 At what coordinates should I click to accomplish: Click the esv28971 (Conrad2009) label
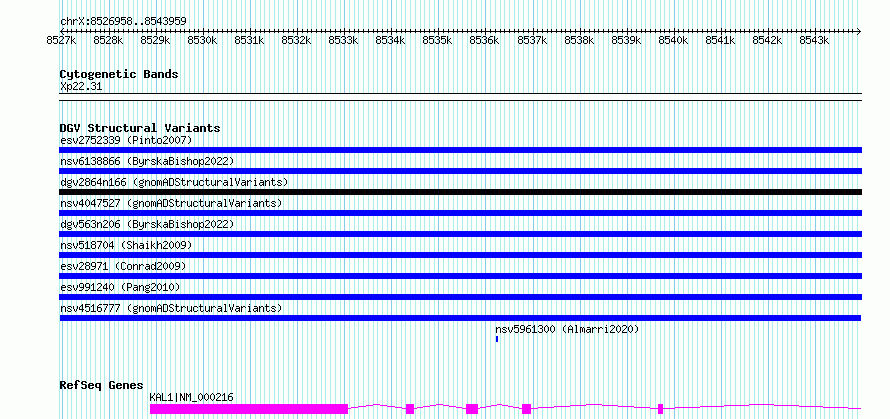point(123,266)
